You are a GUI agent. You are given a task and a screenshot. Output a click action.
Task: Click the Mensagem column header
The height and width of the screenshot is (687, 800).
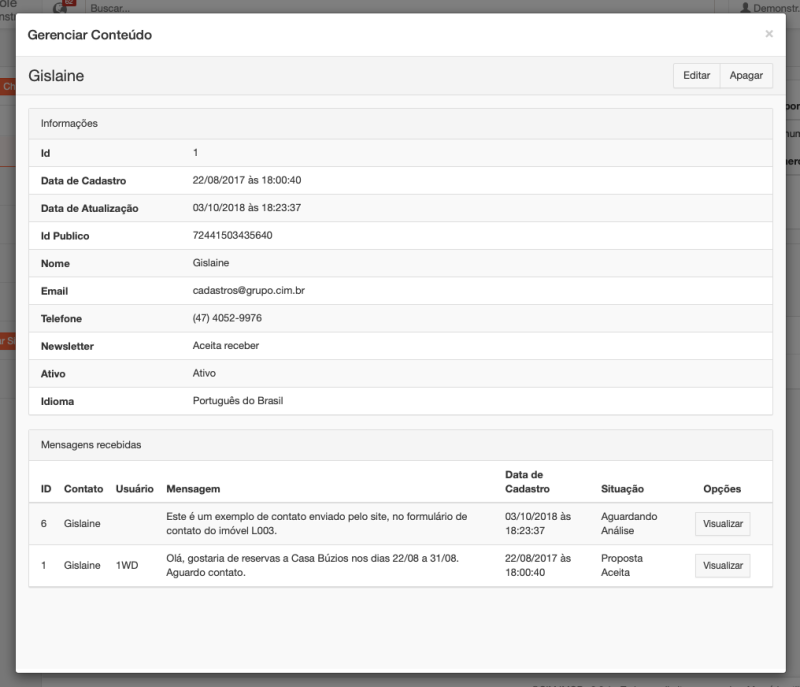[x=193, y=489]
